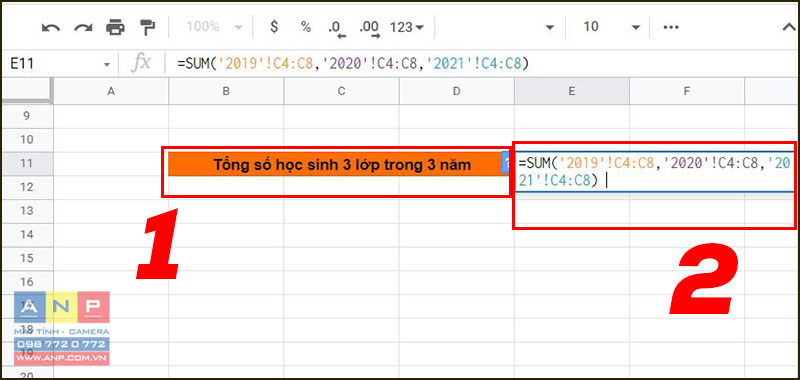Apply currency format with dollar icon
The width and height of the screenshot is (800, 380).
[274, 27]
